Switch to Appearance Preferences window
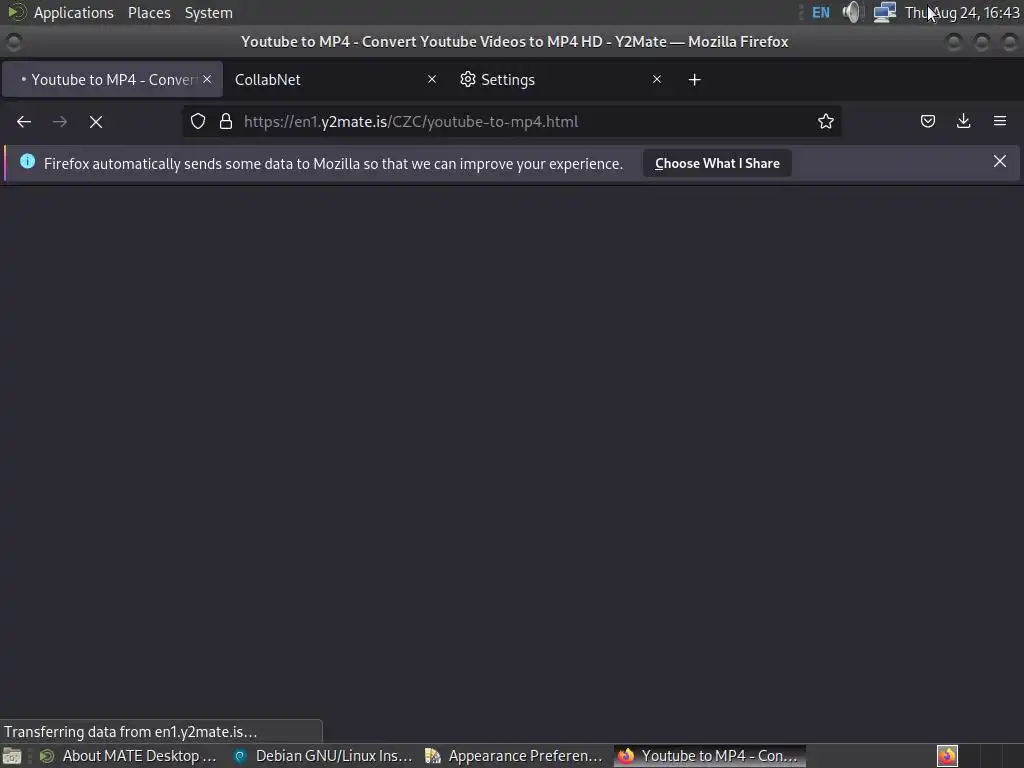This screenshot has width=1024, height=768. click(x=514, y=756)
